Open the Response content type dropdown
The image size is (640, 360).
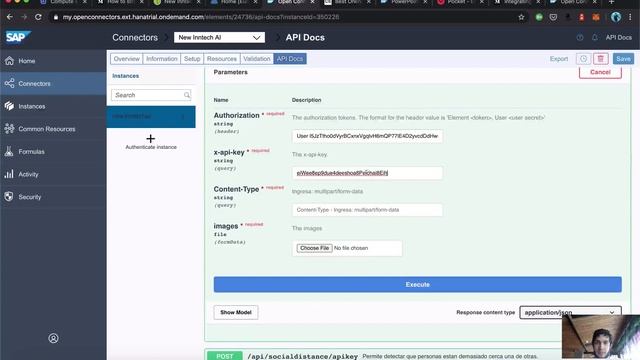click(x=570, y=312)
